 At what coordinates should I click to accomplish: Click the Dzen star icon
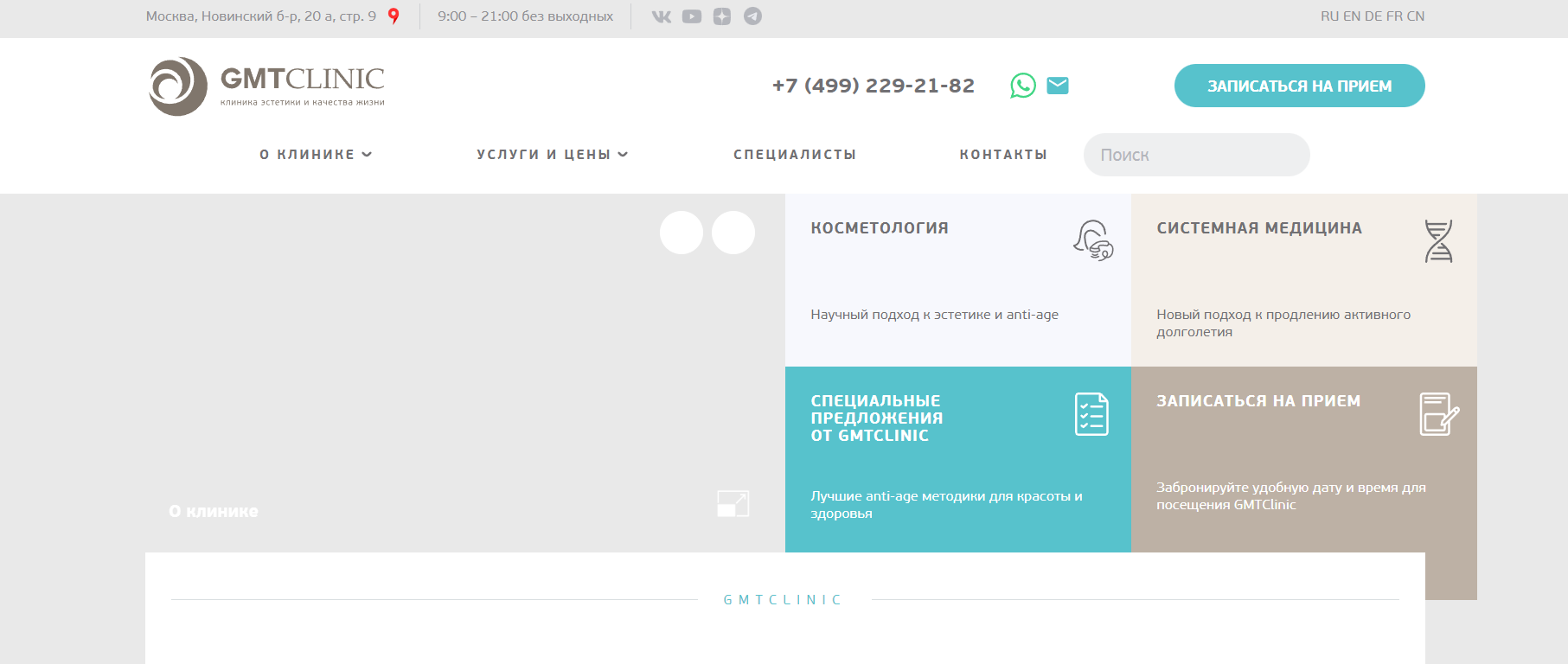click(722, 16)
